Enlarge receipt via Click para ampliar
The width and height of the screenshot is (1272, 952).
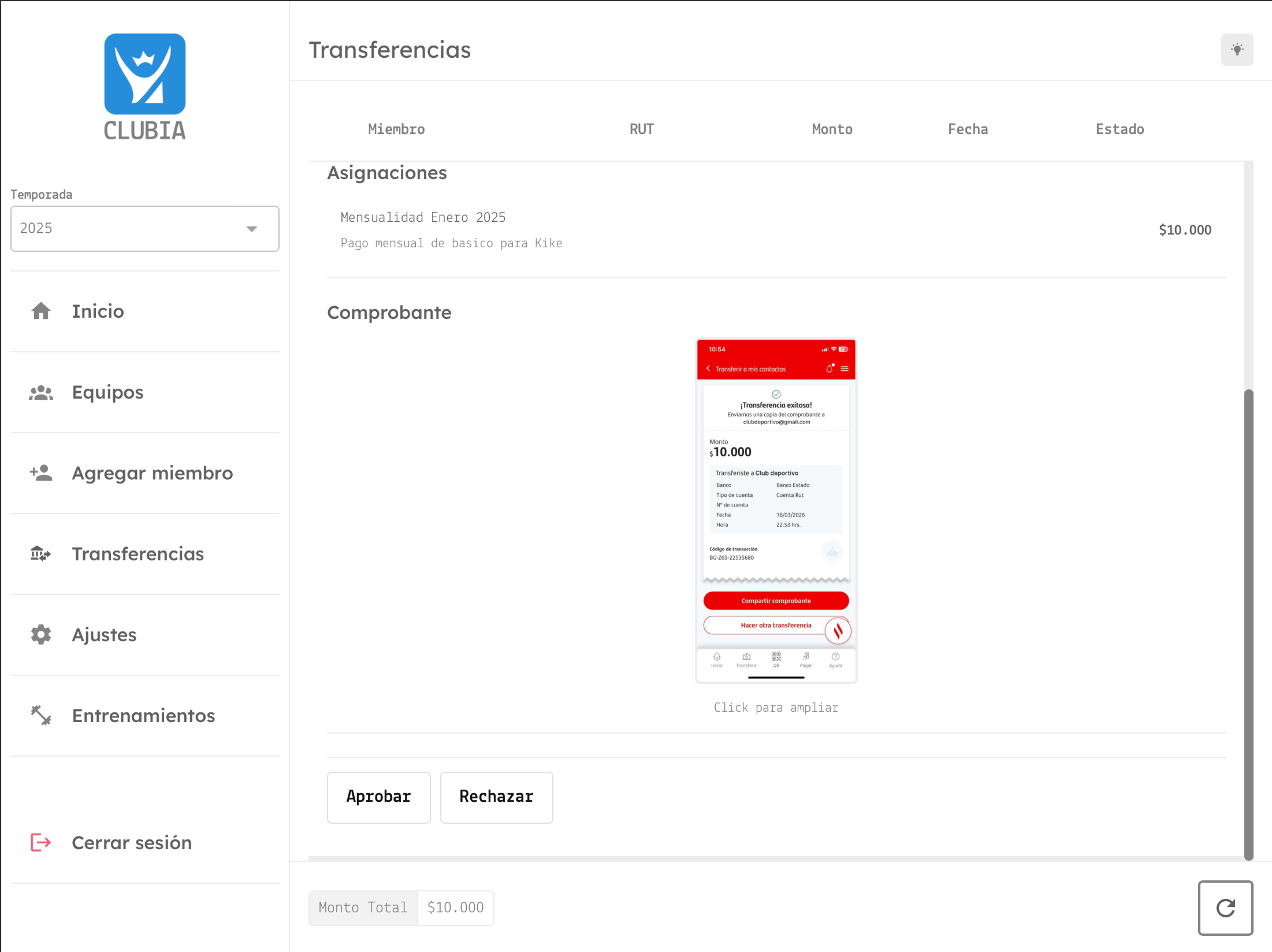point(776,707)
